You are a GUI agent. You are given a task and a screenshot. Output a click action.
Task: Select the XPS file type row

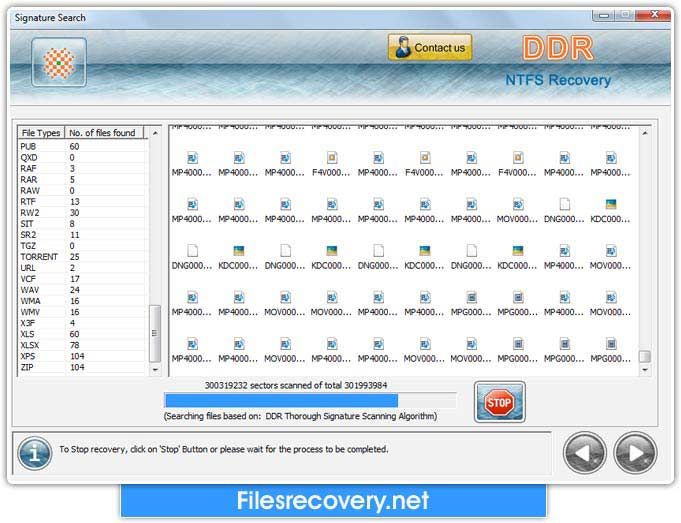click(82, 356)
